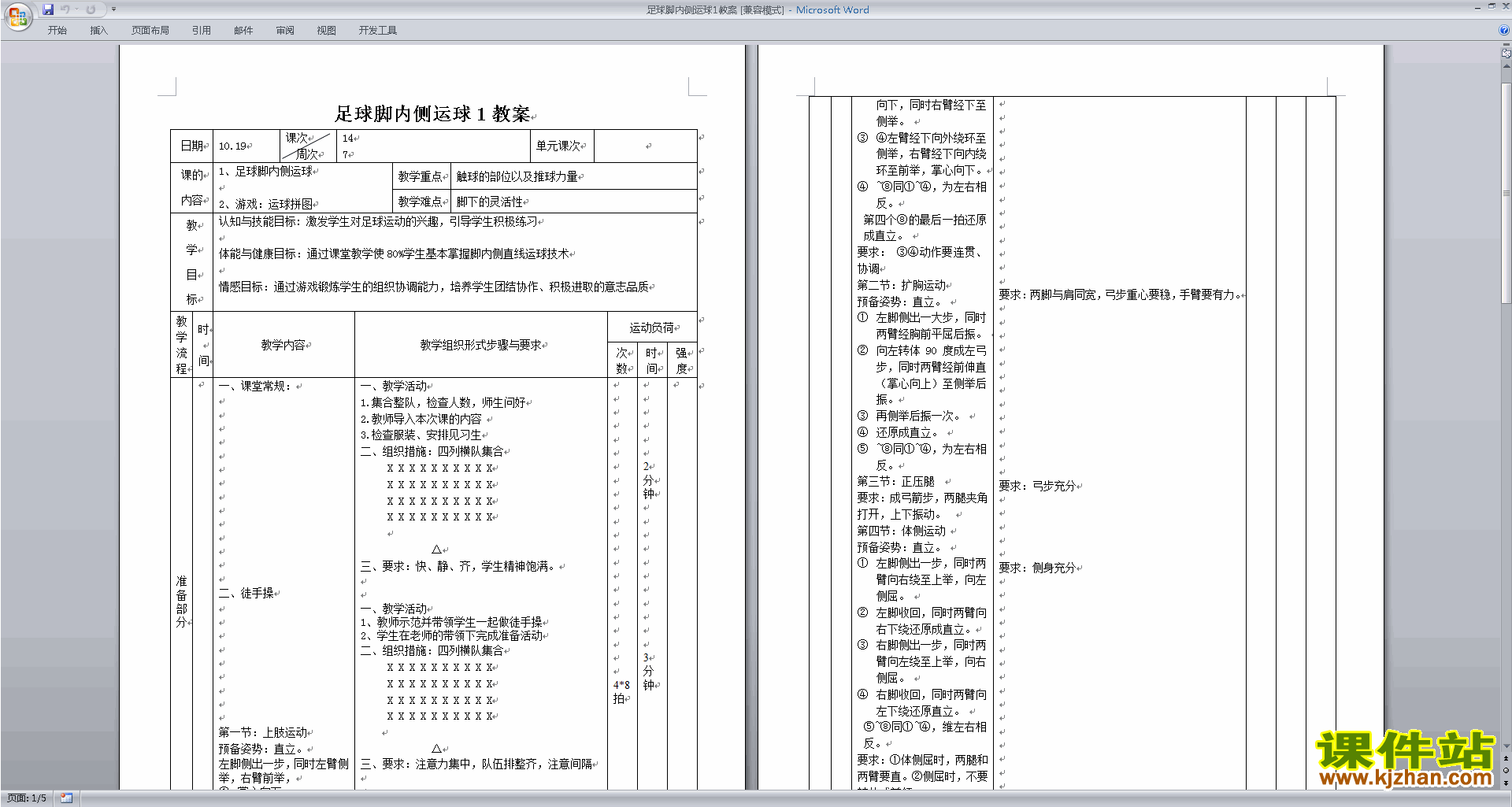This screenshot has height=807, width=1512.
Task: Click the 一、课堂常规 line
Action: (255, 386)
